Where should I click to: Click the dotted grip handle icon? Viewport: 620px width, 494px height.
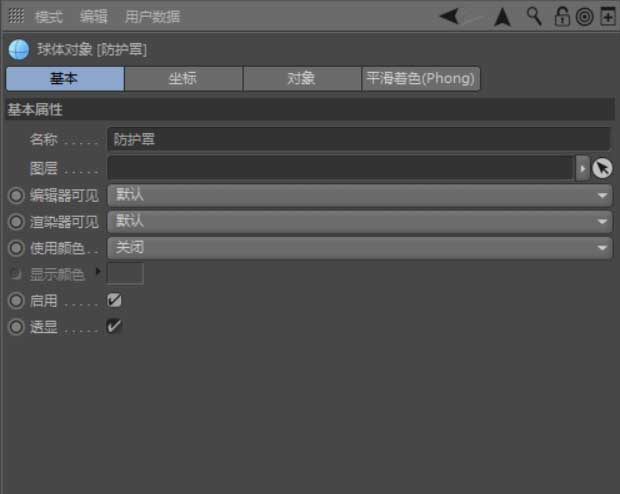16,16
